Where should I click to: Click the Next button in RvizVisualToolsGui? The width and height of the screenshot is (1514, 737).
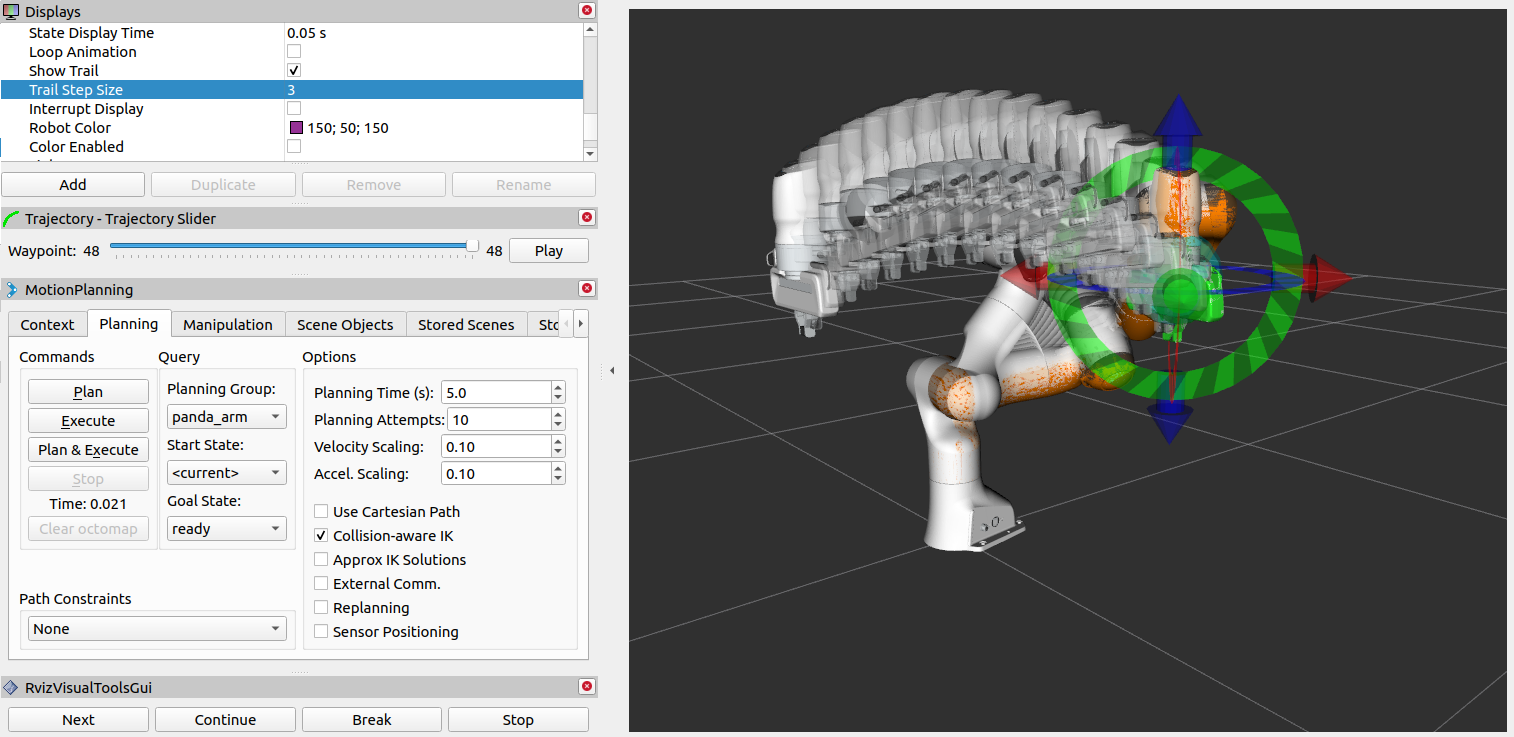pyautogui.click(x=78, y=720)
